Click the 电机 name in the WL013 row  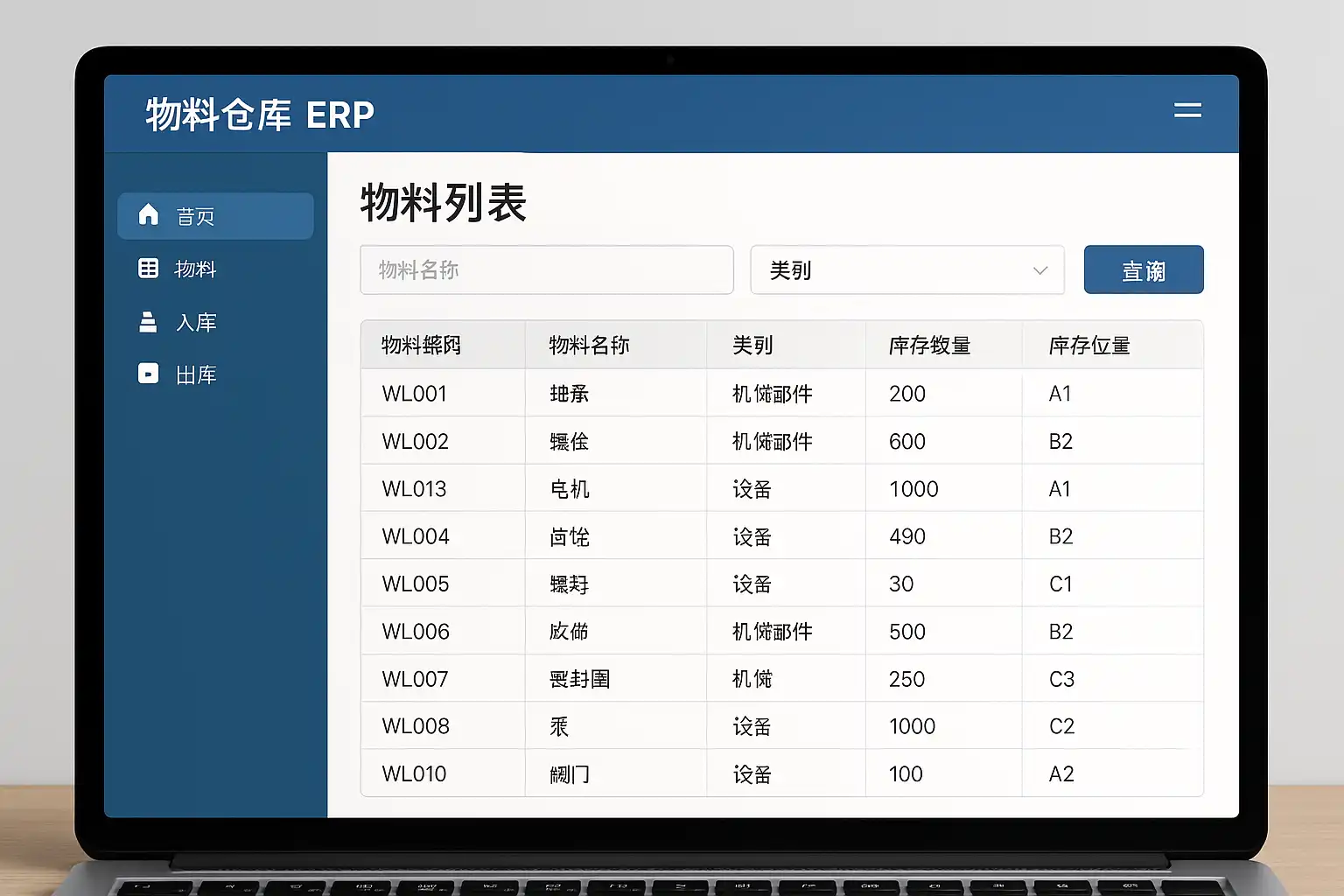click(570, 488)
